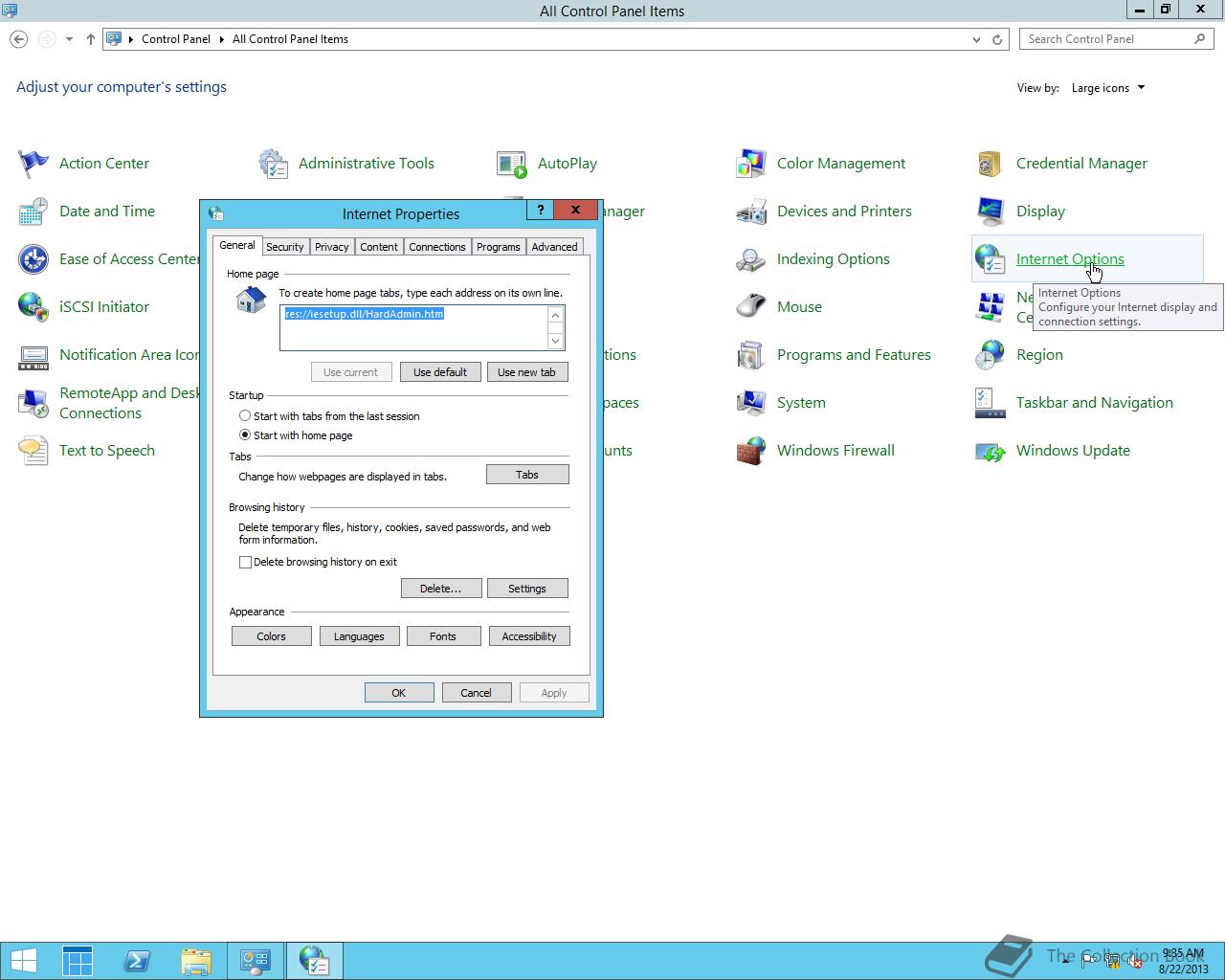Launch PowerShell from the taskbar

[137, 961]
